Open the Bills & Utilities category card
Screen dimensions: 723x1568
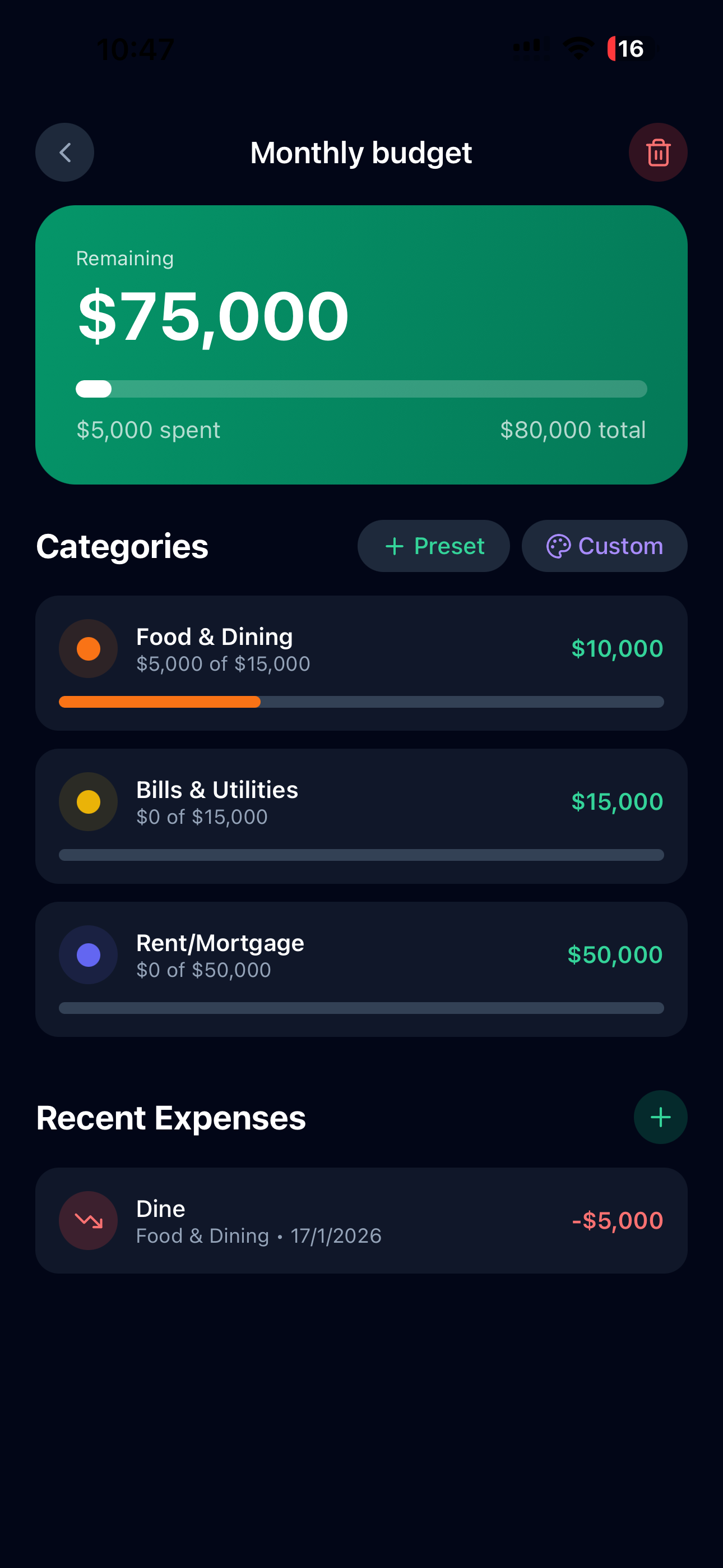(x=361, y=817)
